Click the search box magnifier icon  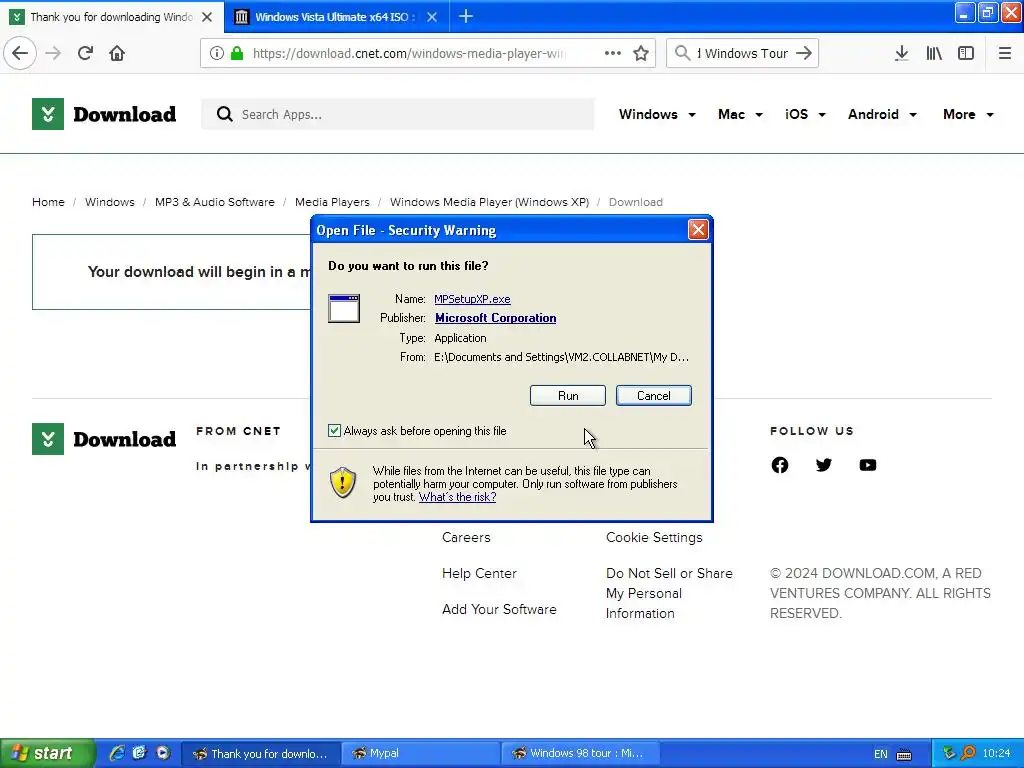(x=682, y=53)
